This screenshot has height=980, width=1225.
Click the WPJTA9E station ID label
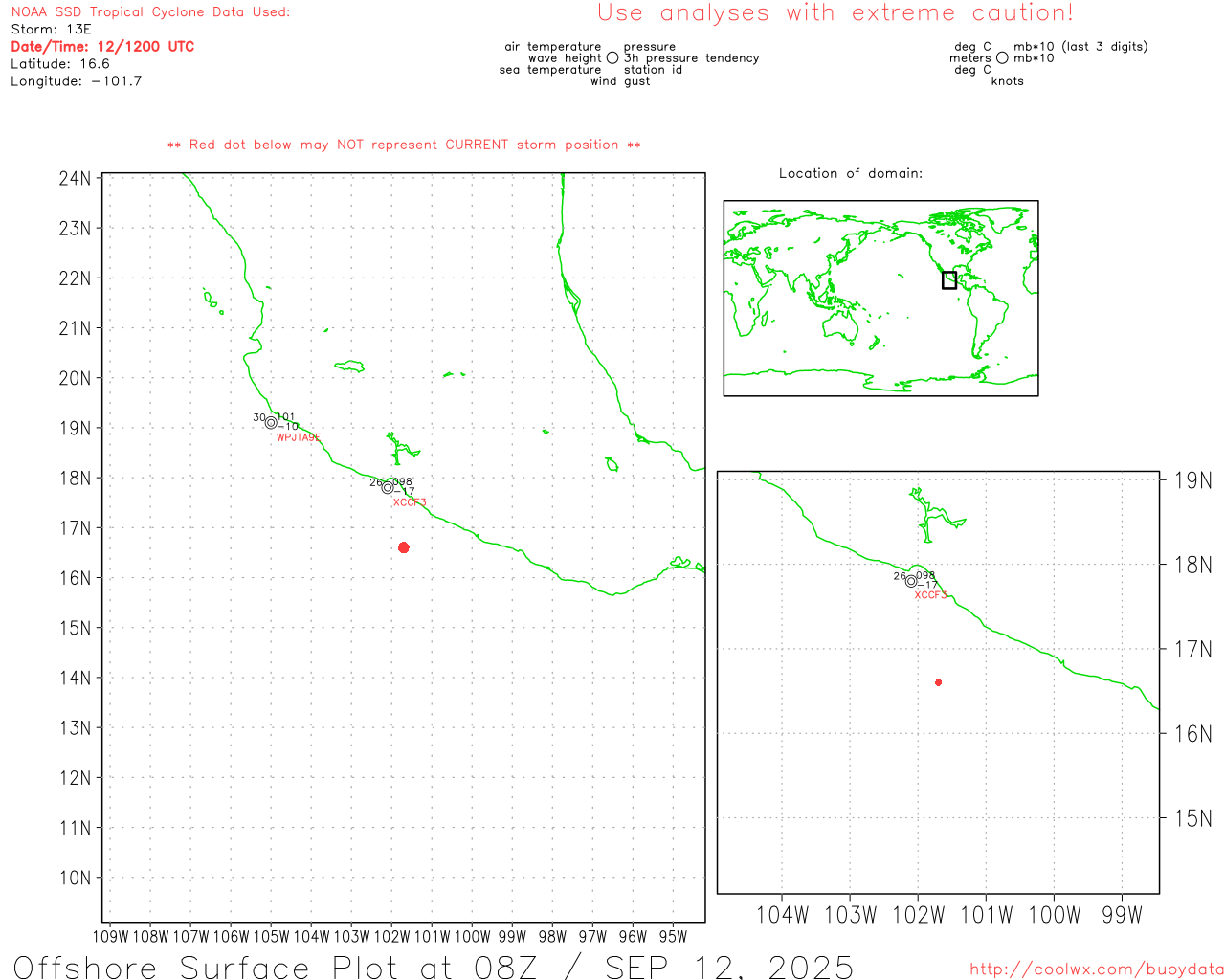tap(299, 438)
